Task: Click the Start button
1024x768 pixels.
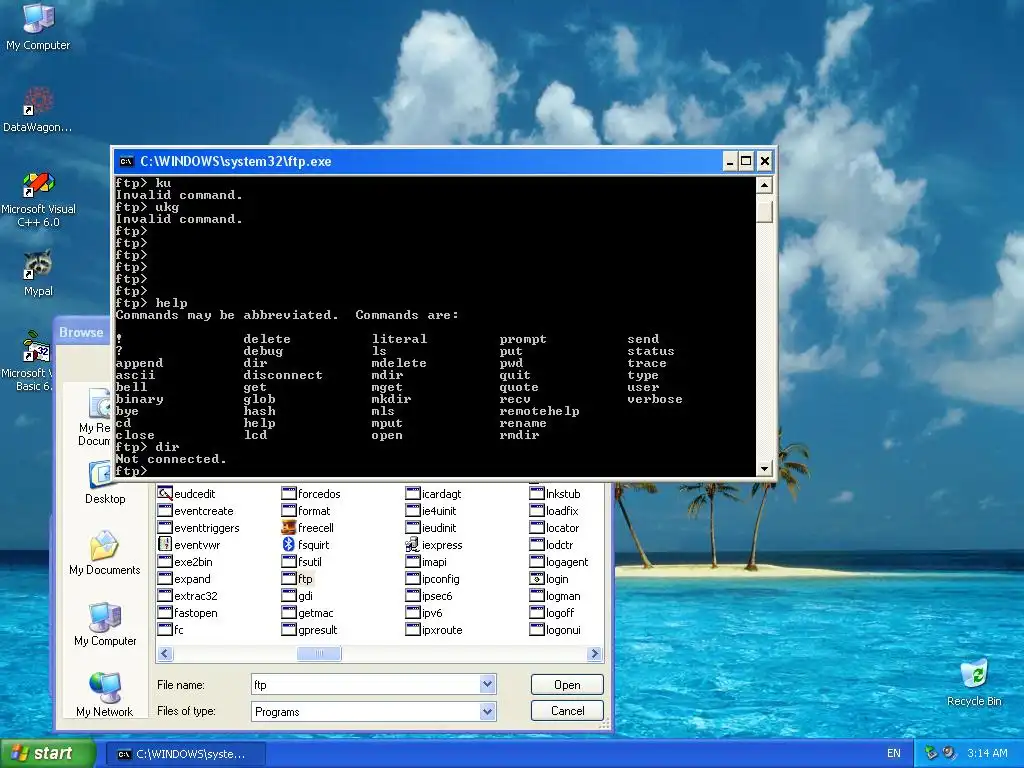Action: pyautogui.click(x=46, y=754)
